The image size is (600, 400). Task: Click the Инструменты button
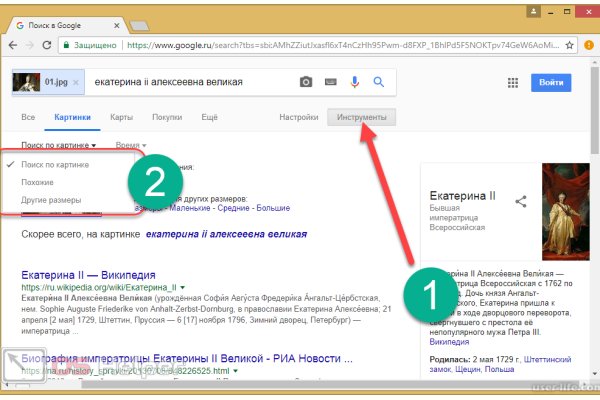pos(362,117)
